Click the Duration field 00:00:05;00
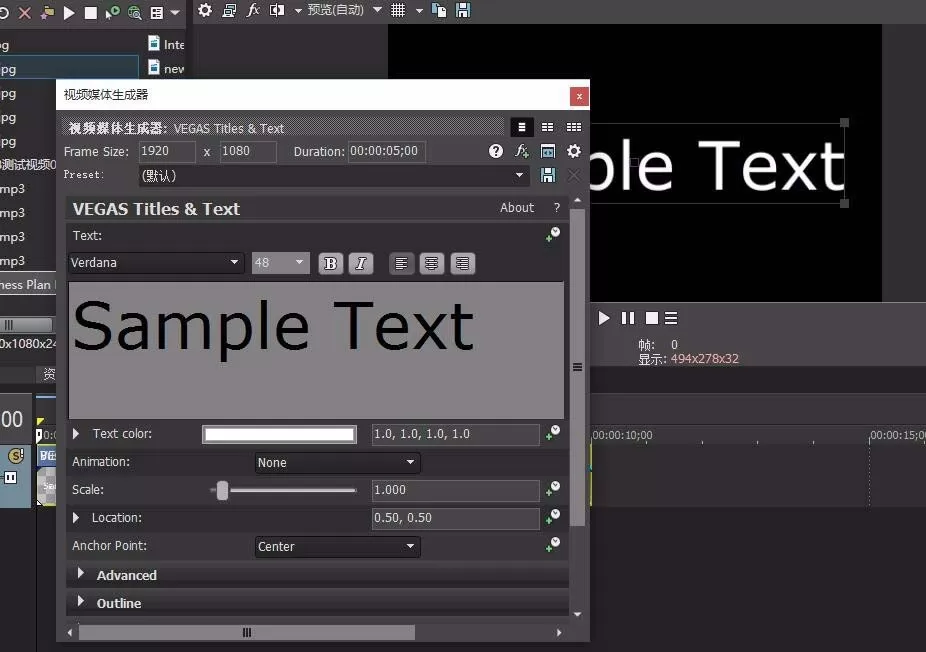Image resolution: width=926 pixels, height=652 pixels. point(386,151)
